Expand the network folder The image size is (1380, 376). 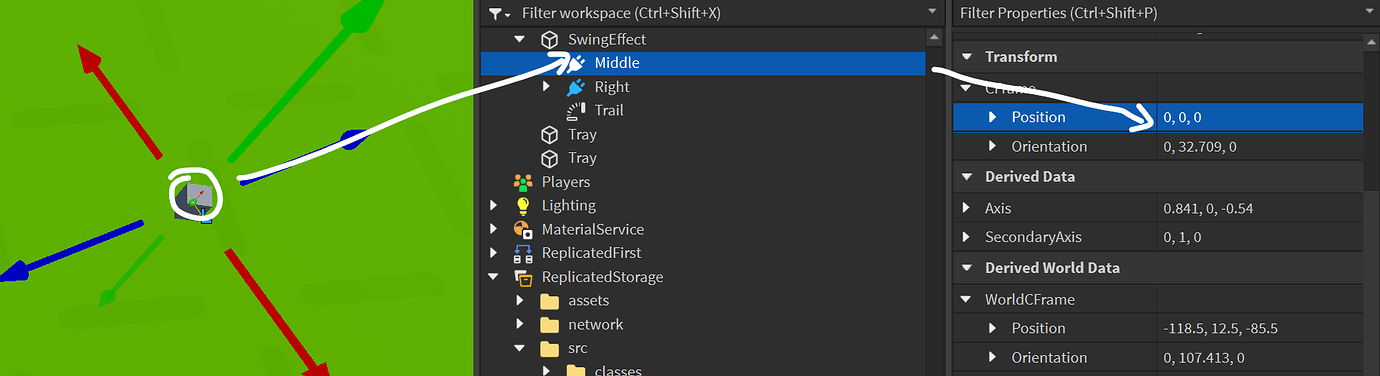point(520,324)
